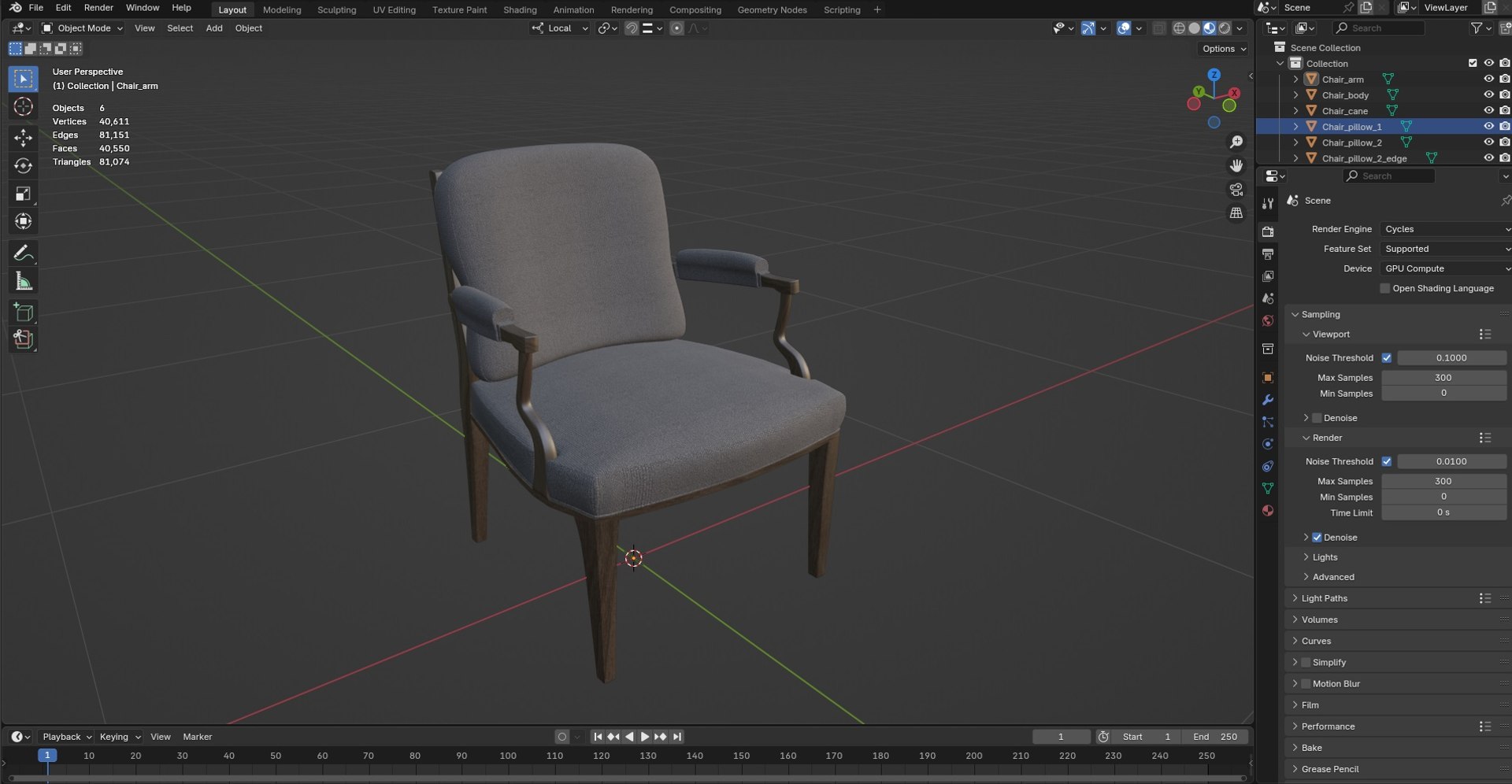Screen dimensions: 1512x784
Task: Expand the Performance panel
Action: pyautogui.click(x=1328, y=727)
